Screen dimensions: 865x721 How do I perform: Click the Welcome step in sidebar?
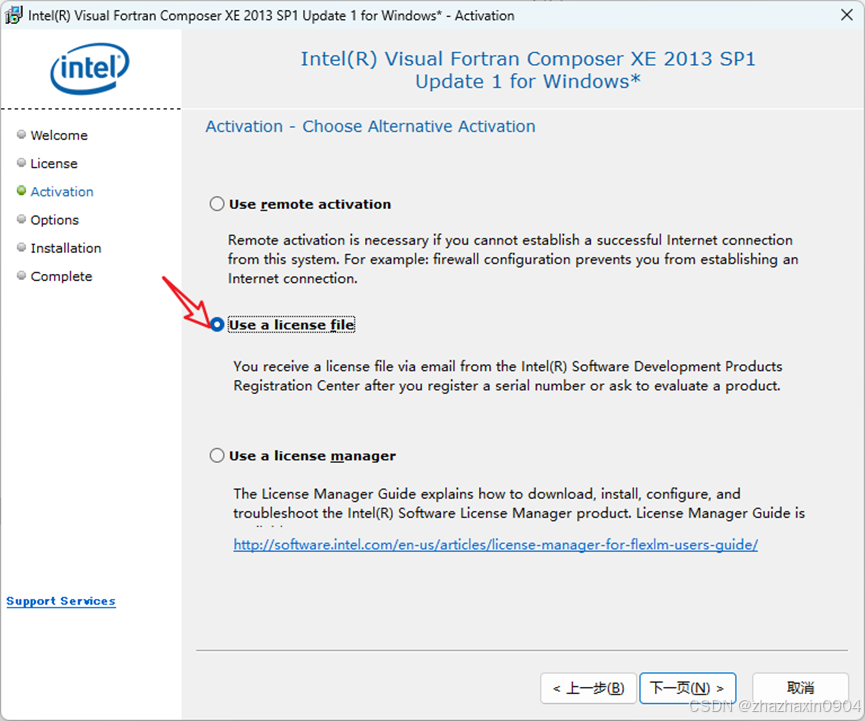click(59, 136)
